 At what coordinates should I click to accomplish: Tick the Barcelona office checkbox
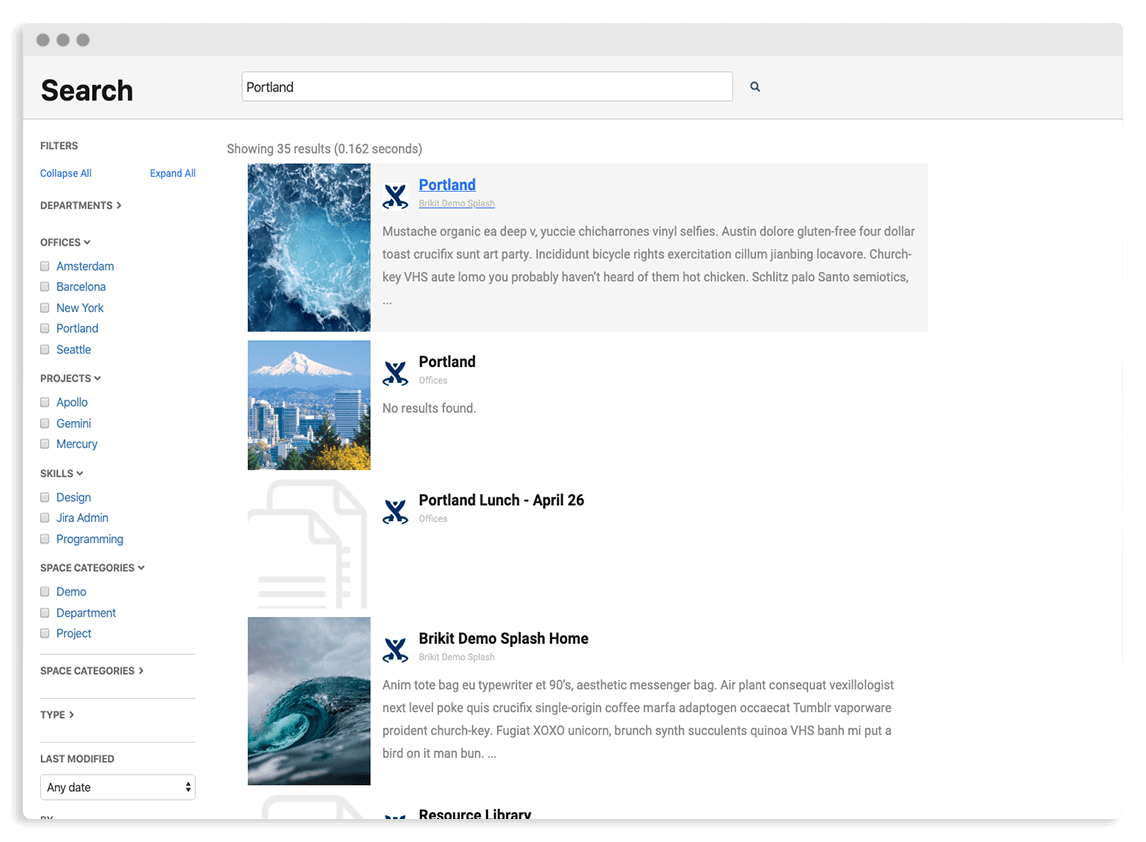click(45, 287)
